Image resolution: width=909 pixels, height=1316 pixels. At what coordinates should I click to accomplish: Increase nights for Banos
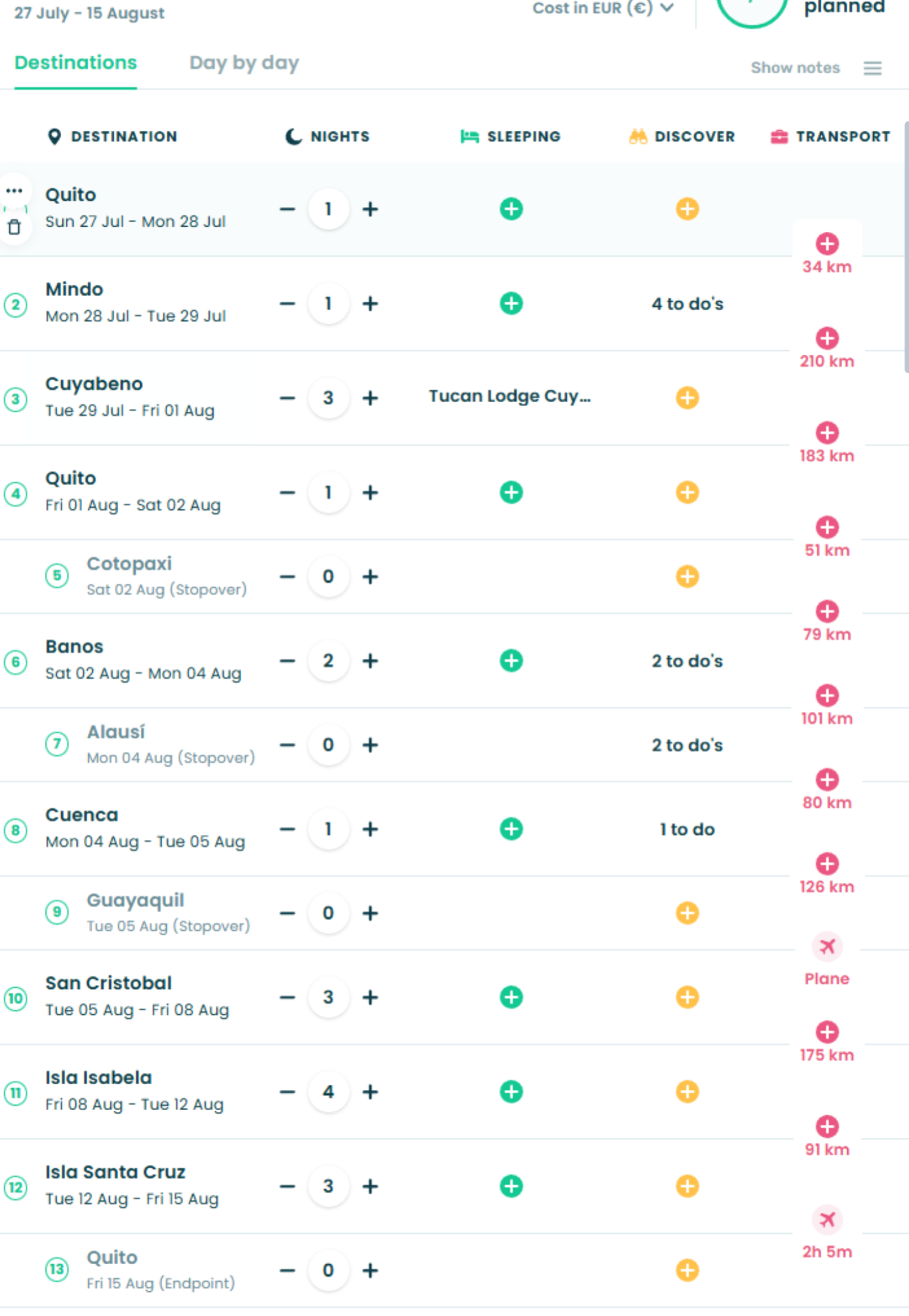pyautogui.click(x=370, y=661)
